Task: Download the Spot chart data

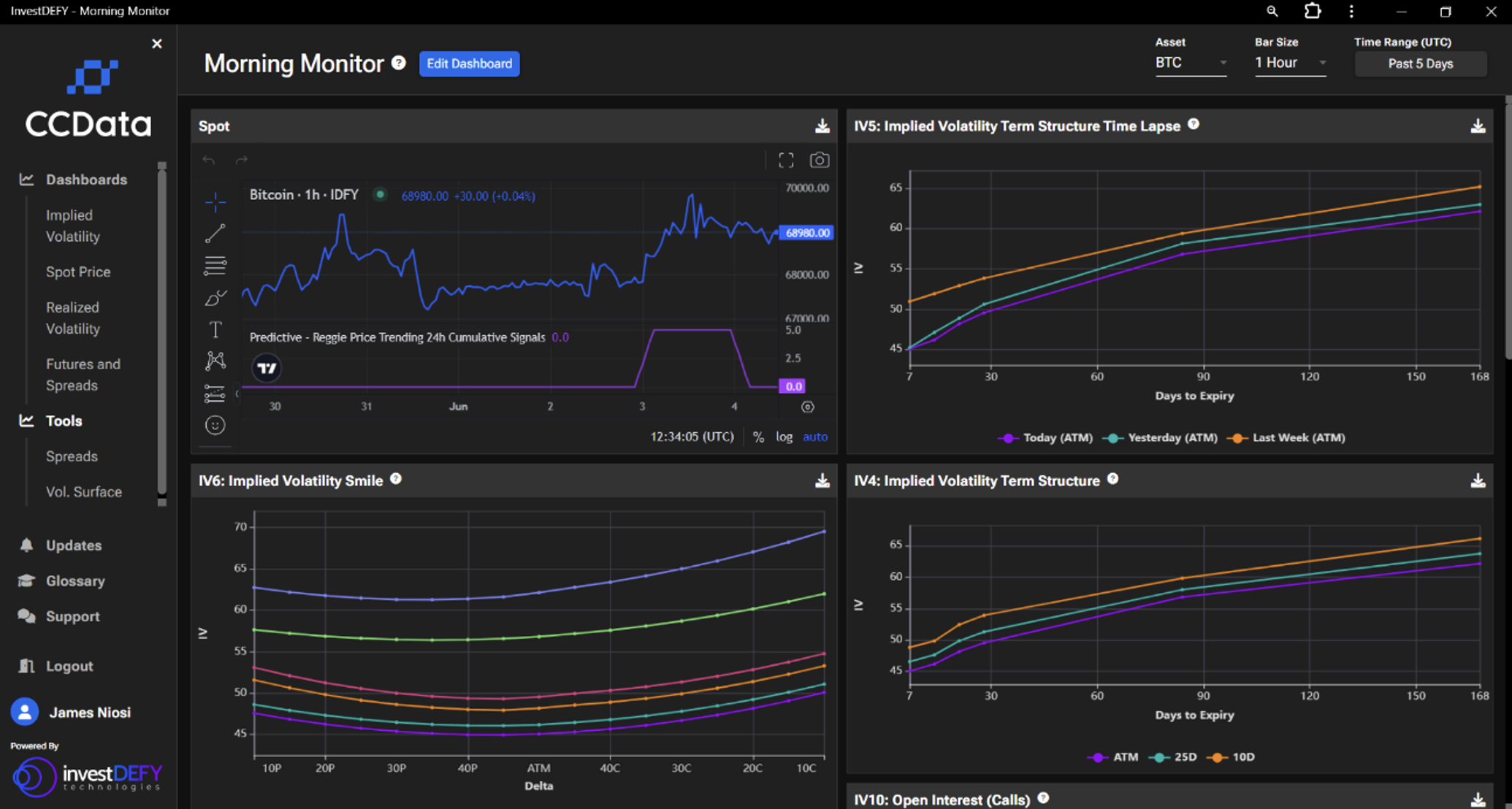Action: coord(822,126)
